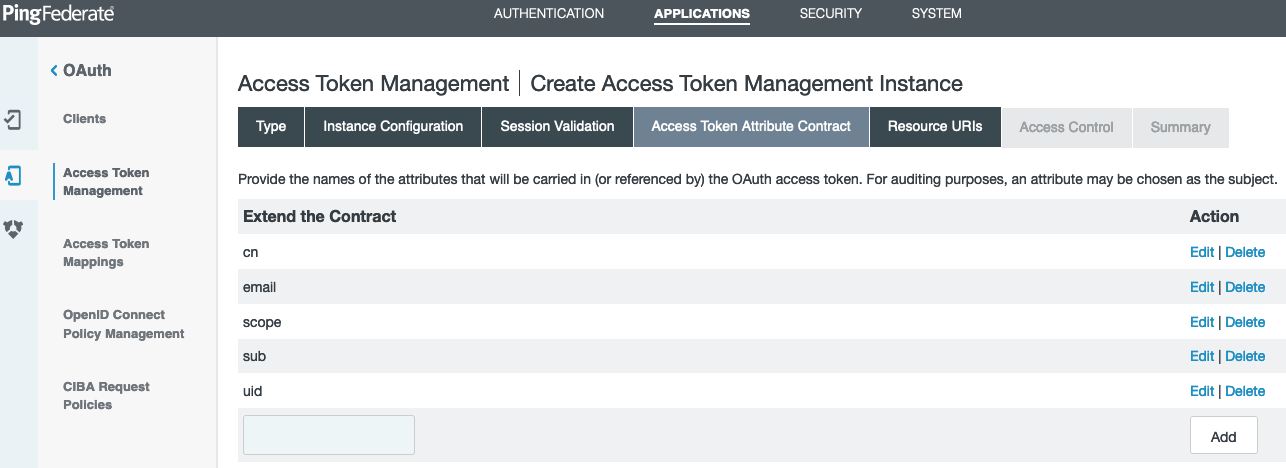Switch to the Instance Configuration tab
The image size is (1286, 468).
393,127
